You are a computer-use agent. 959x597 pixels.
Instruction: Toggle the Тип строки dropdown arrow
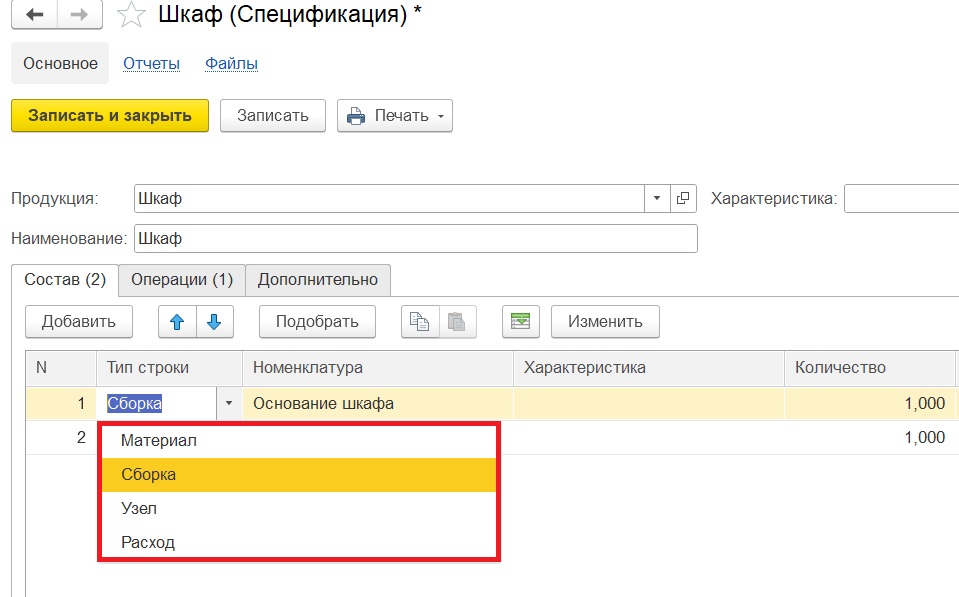coord(229,403)
